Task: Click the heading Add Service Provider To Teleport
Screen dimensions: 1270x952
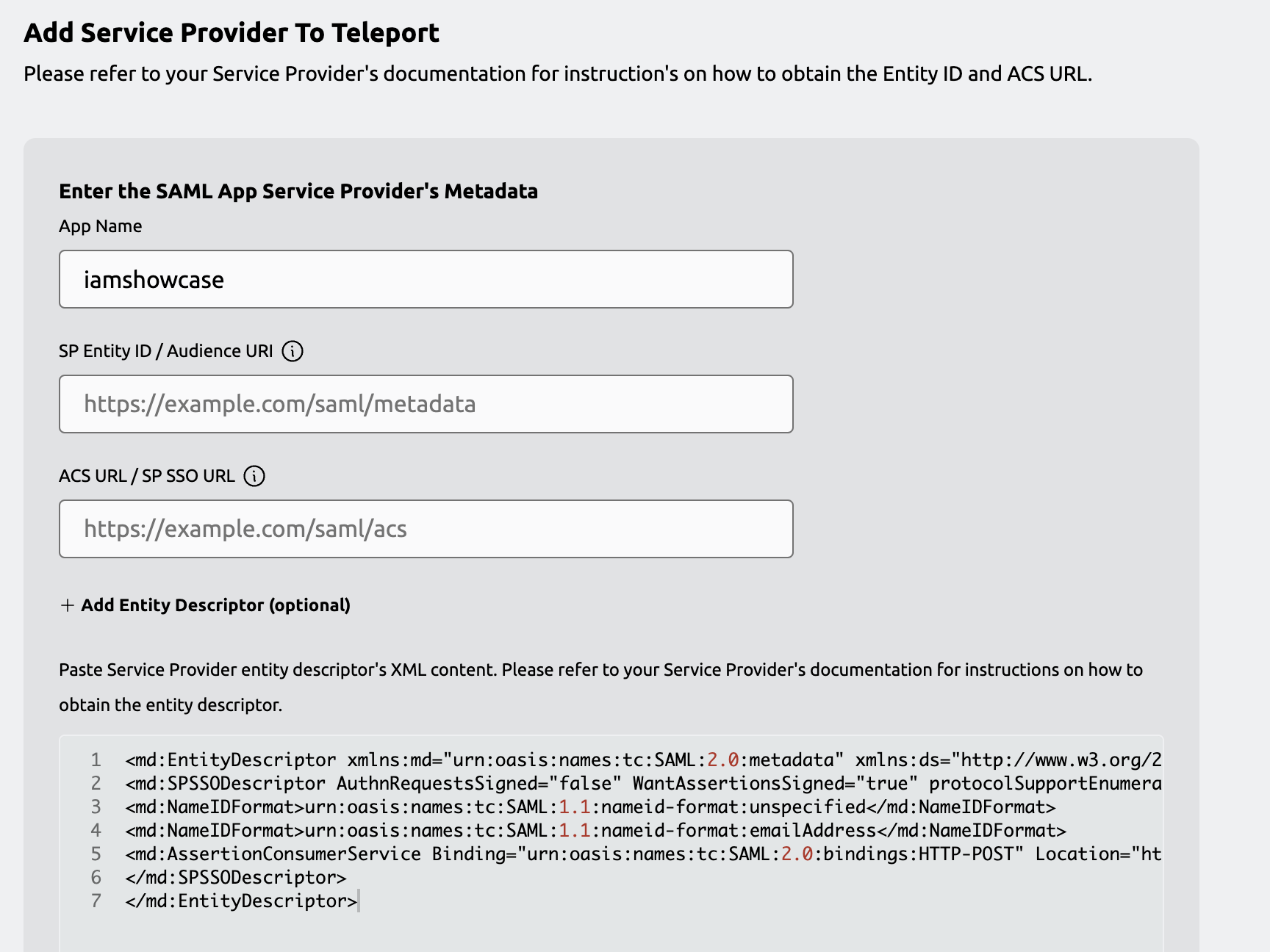Action: tap(231, 32)
